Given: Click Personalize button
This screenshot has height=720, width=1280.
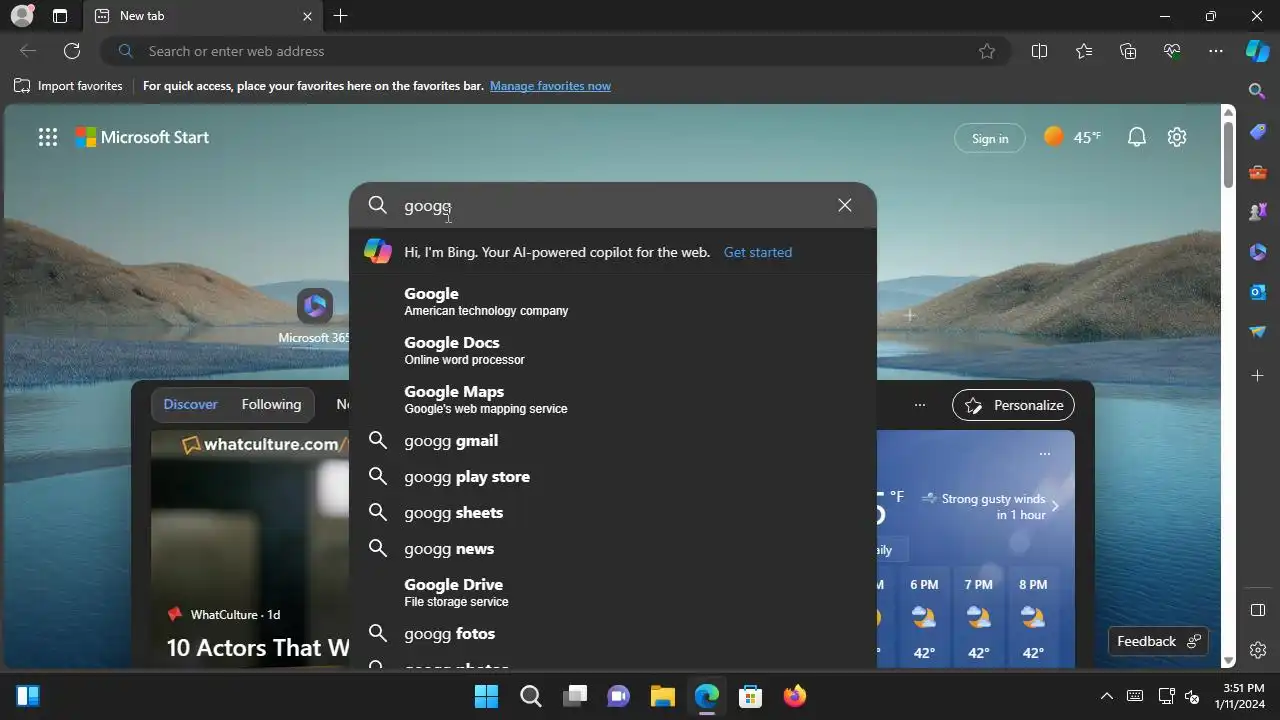Looking at the screenshot, I should (1014, 405).
